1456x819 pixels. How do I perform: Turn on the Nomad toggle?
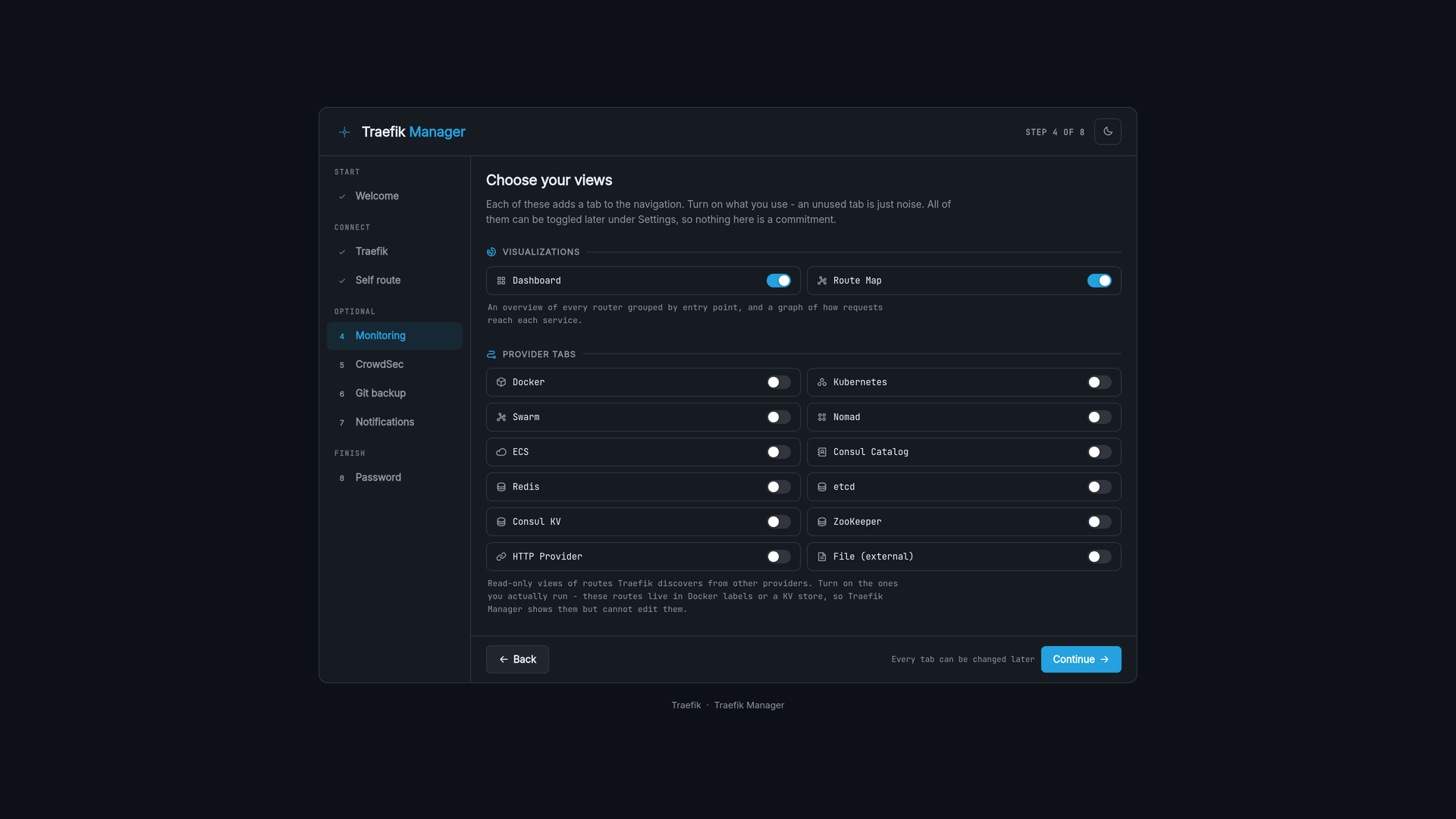coord(1100,417)
